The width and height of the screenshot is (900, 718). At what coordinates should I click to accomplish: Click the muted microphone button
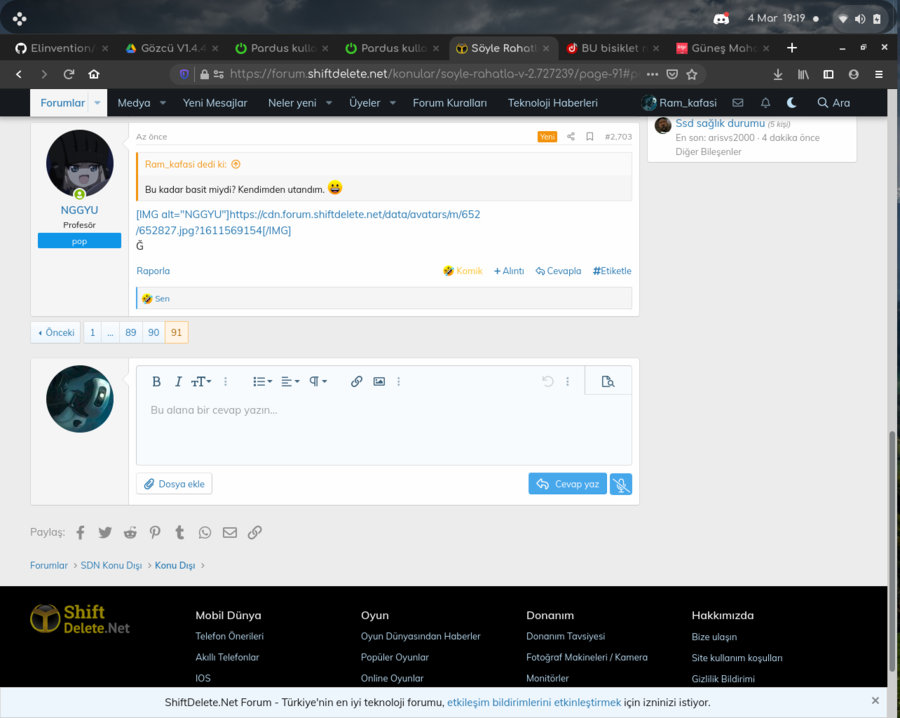click(x=620, y=484)
